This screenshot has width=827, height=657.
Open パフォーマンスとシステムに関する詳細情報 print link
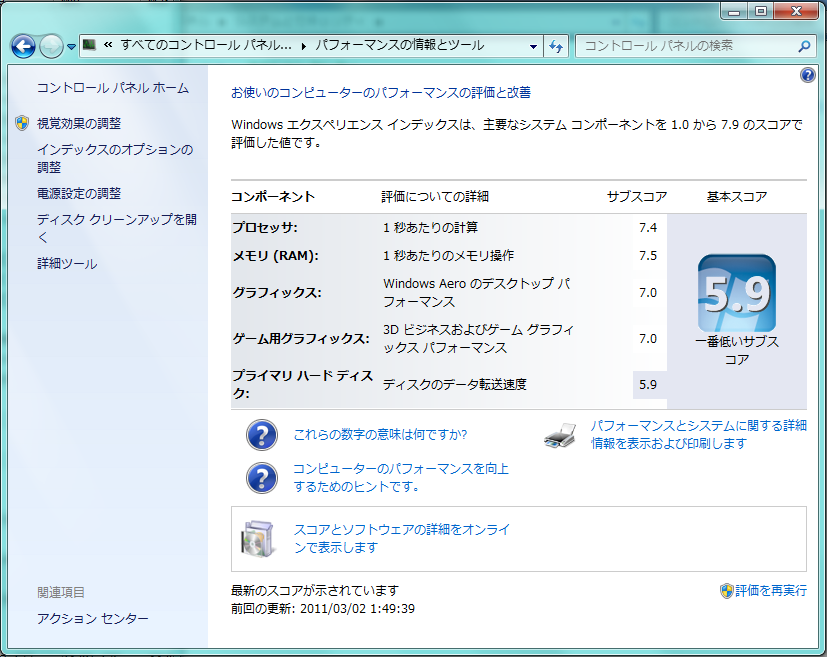[698, 434]
